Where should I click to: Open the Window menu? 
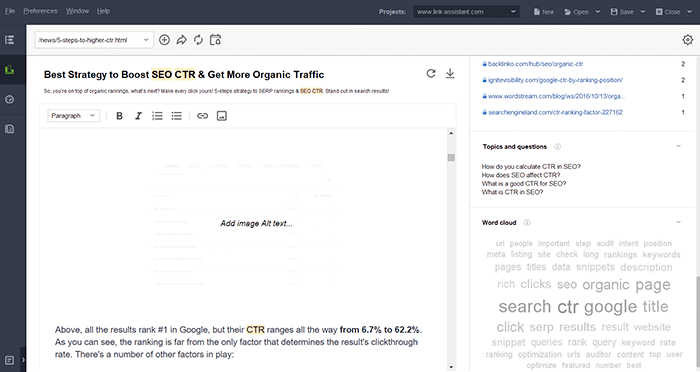77,11
